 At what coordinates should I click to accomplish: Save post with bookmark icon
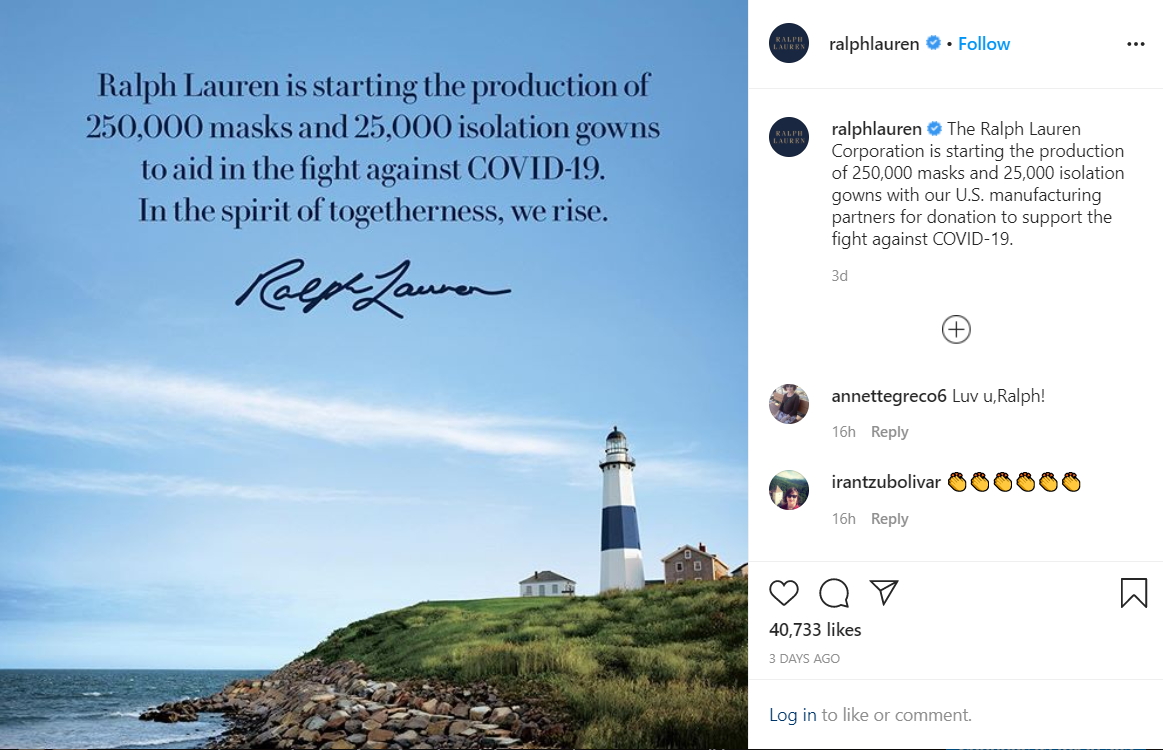[x=1133, y=593]
